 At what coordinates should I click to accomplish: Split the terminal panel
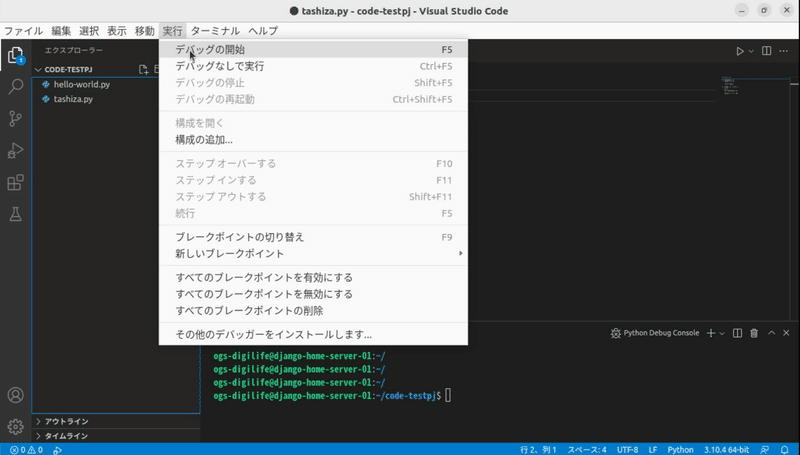[737, 333]
